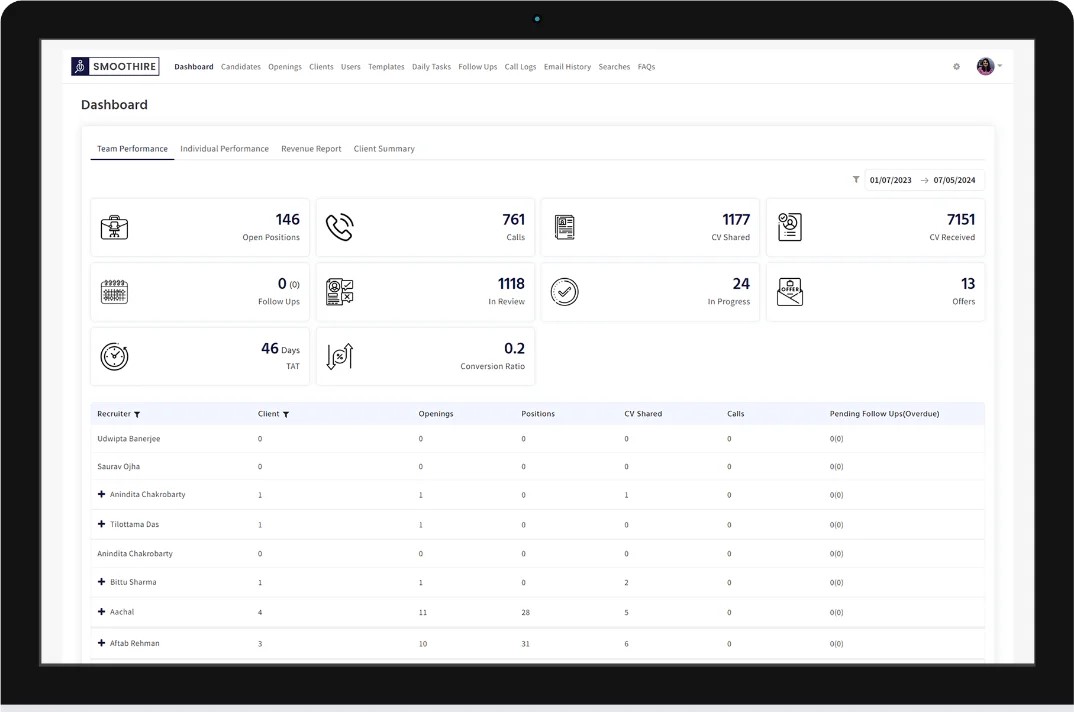Screen dimensions: 1074x712
Task: Click the Offers envelope icon
Action: pyautogui.click(x=790, y=292)
